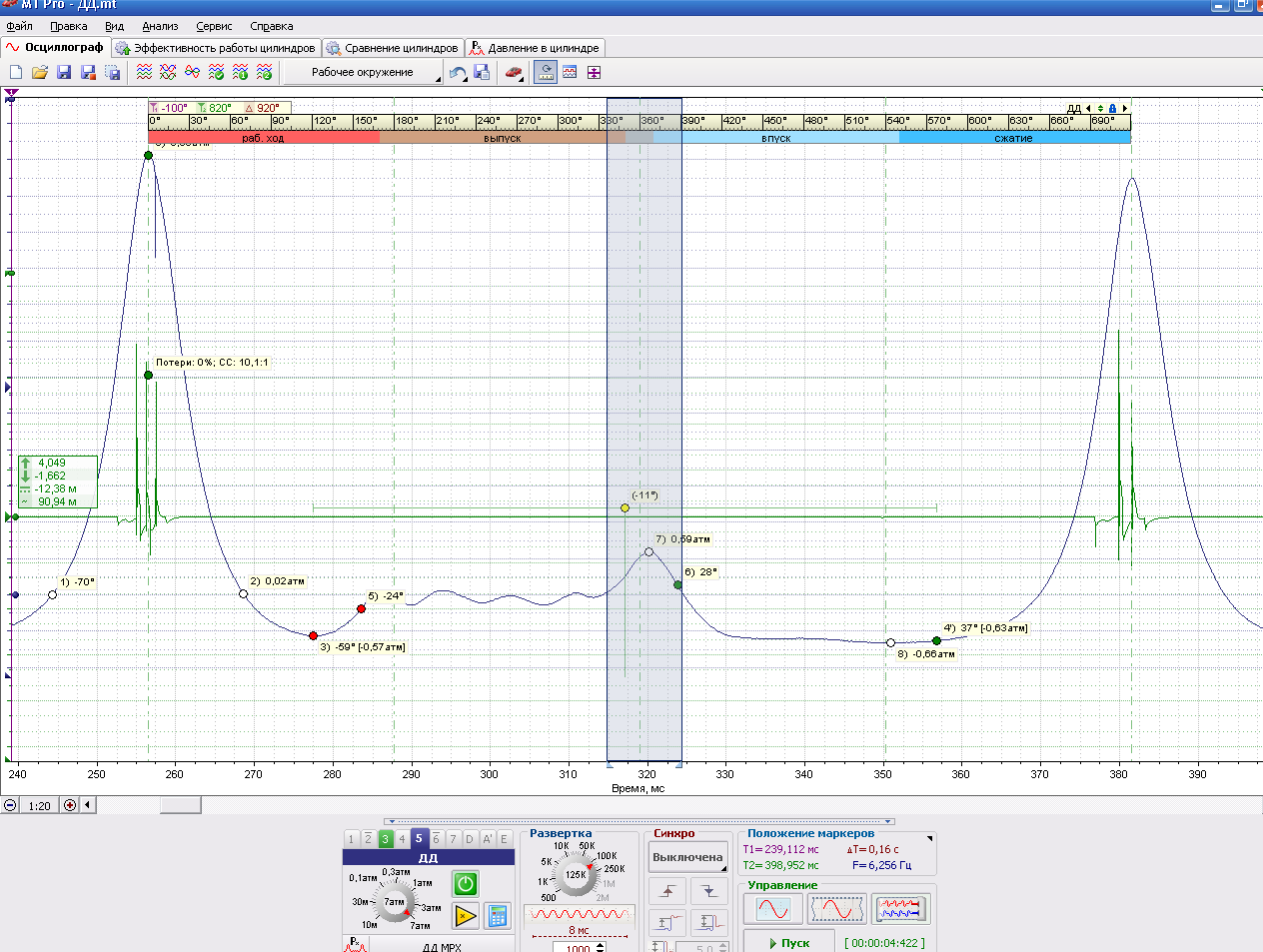
Task: Click the 7атм pressure range knob
Action: 395,902
